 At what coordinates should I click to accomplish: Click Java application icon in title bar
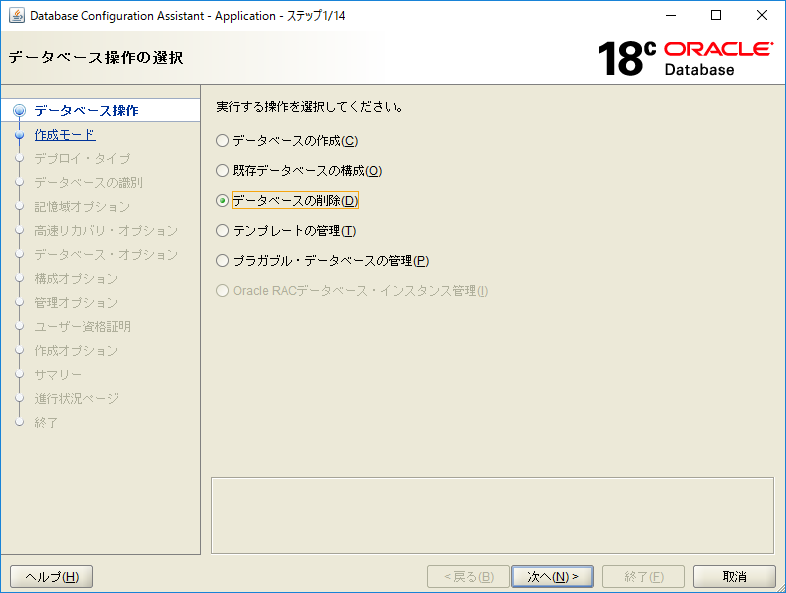tap(17, 16)
